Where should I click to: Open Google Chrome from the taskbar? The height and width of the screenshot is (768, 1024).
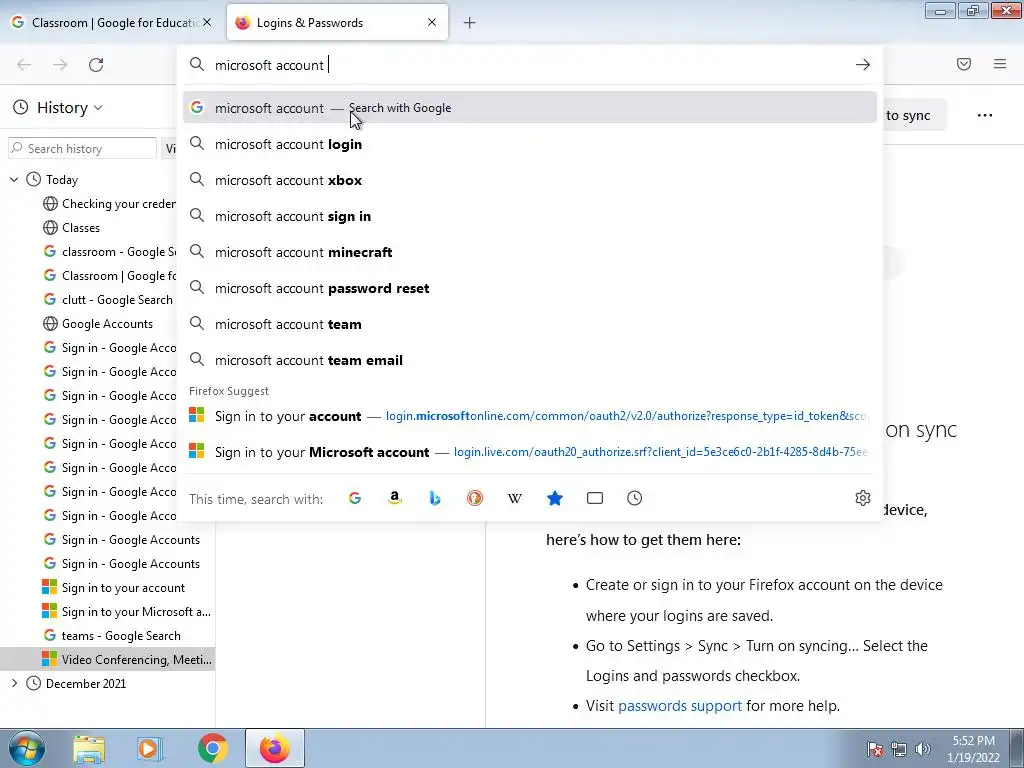point(212,748)
